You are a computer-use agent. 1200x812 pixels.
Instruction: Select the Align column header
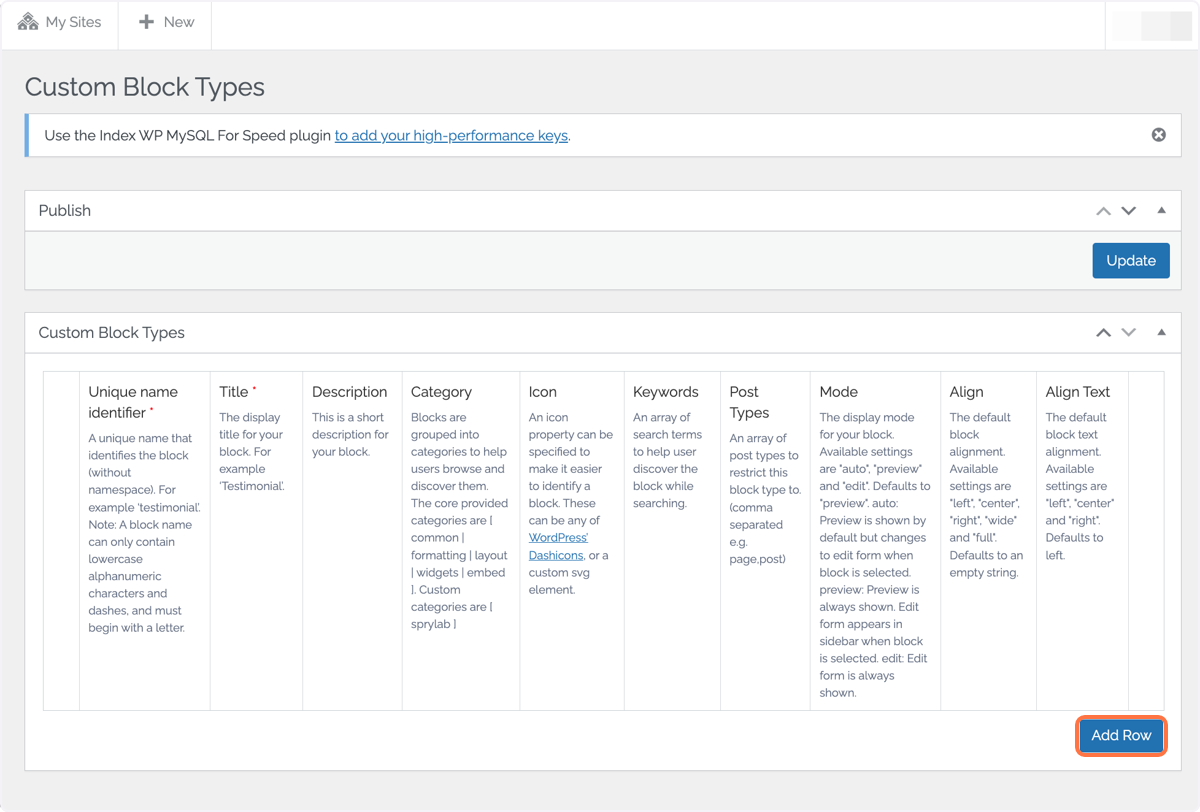(966, 392)
